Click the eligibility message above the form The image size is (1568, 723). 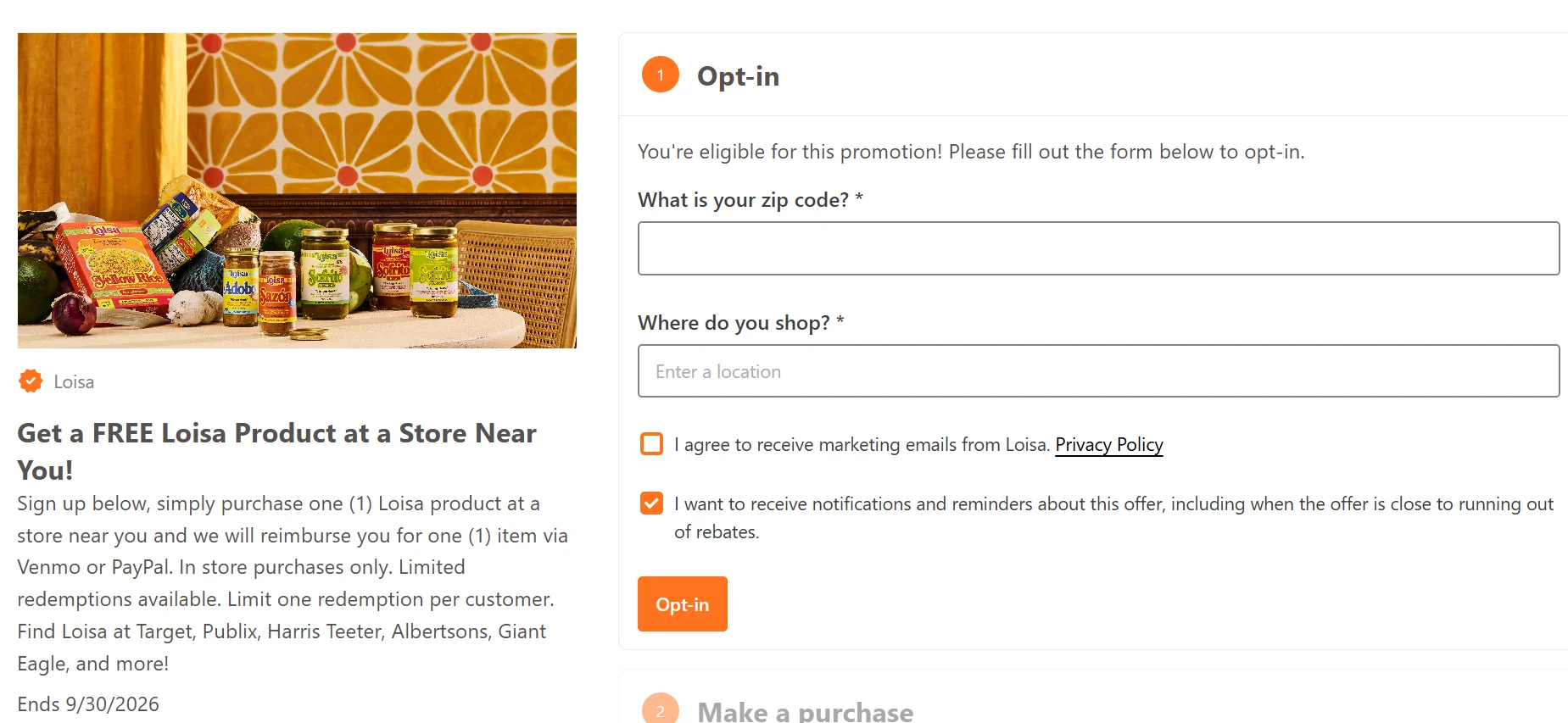pos(971,152)
